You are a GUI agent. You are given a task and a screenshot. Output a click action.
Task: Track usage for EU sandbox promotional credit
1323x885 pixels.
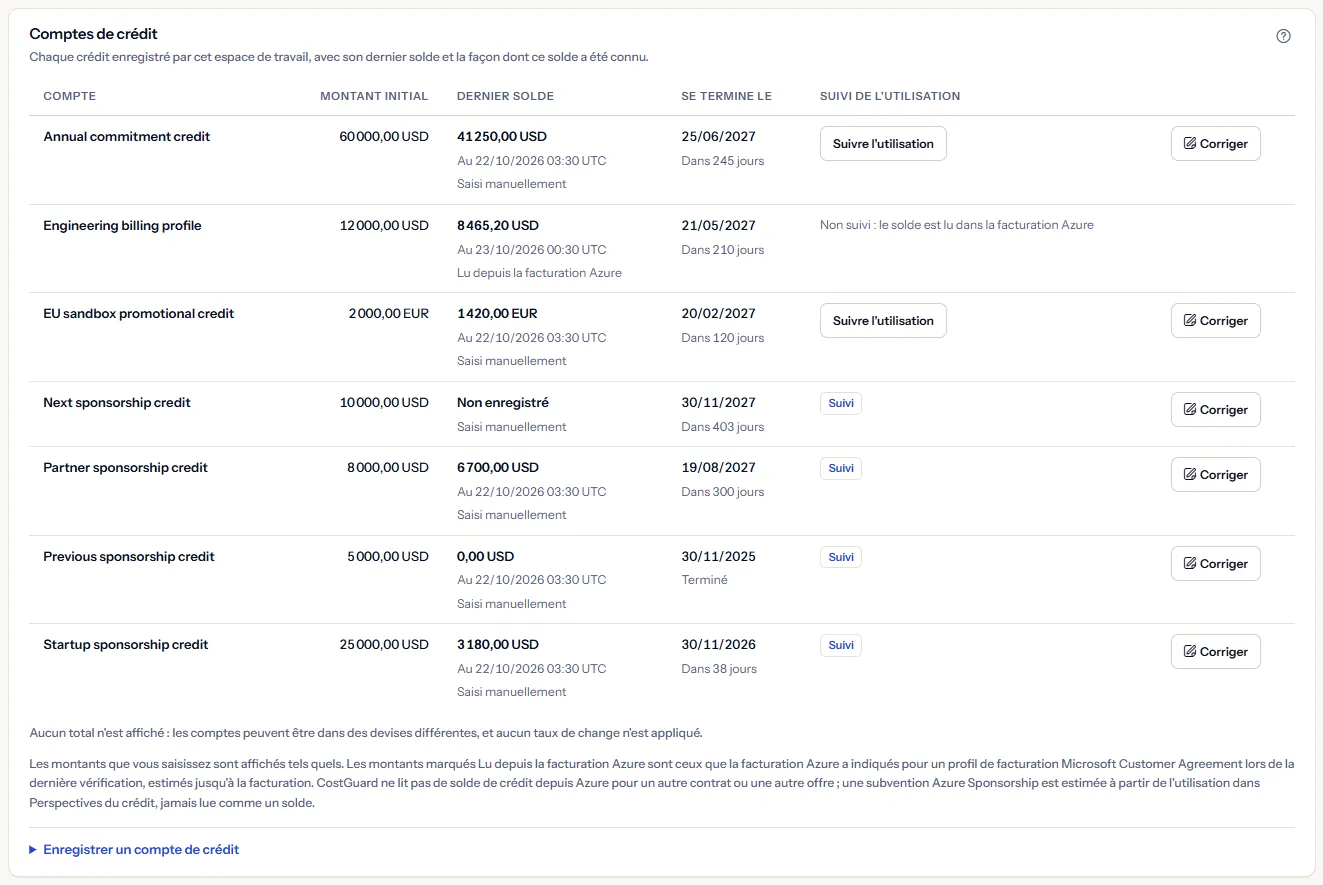click(883, 321)
